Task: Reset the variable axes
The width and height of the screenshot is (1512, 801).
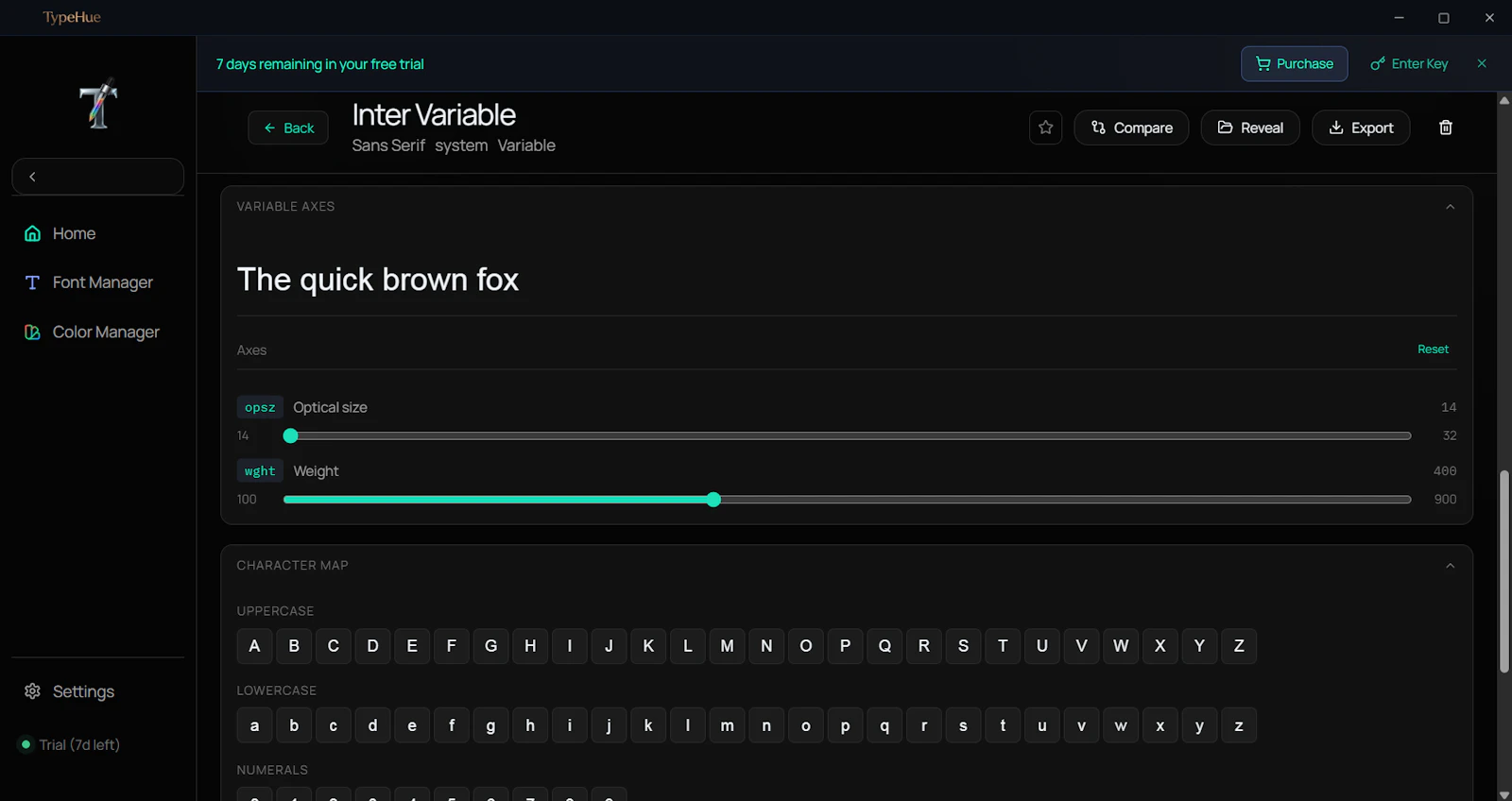Action: pyautogui.click(x=1433, y=349)
